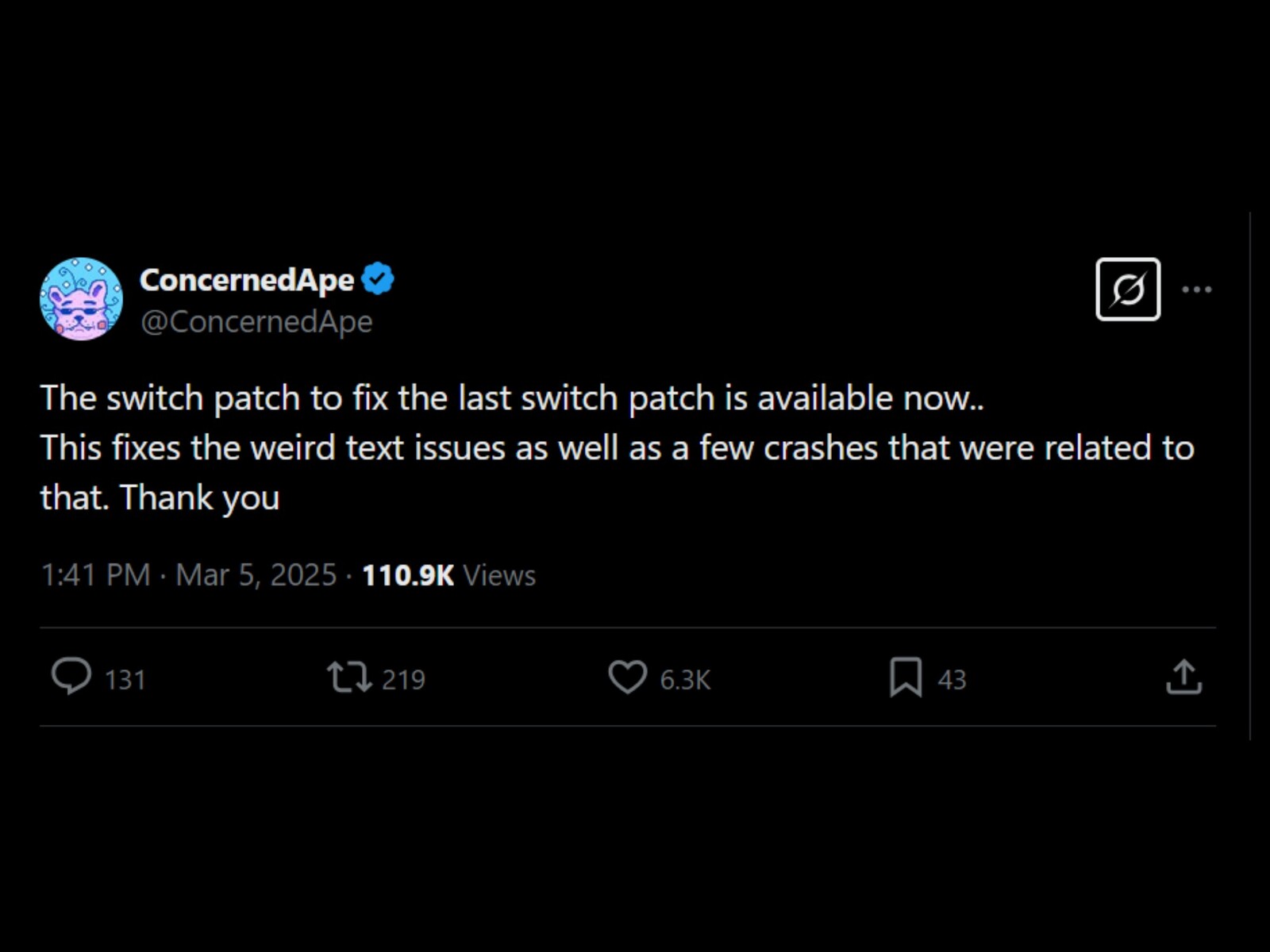This screenshot has width=1270, height=952.
Task: Bookmark the post using ribbon icon
Action: point(906,678)
